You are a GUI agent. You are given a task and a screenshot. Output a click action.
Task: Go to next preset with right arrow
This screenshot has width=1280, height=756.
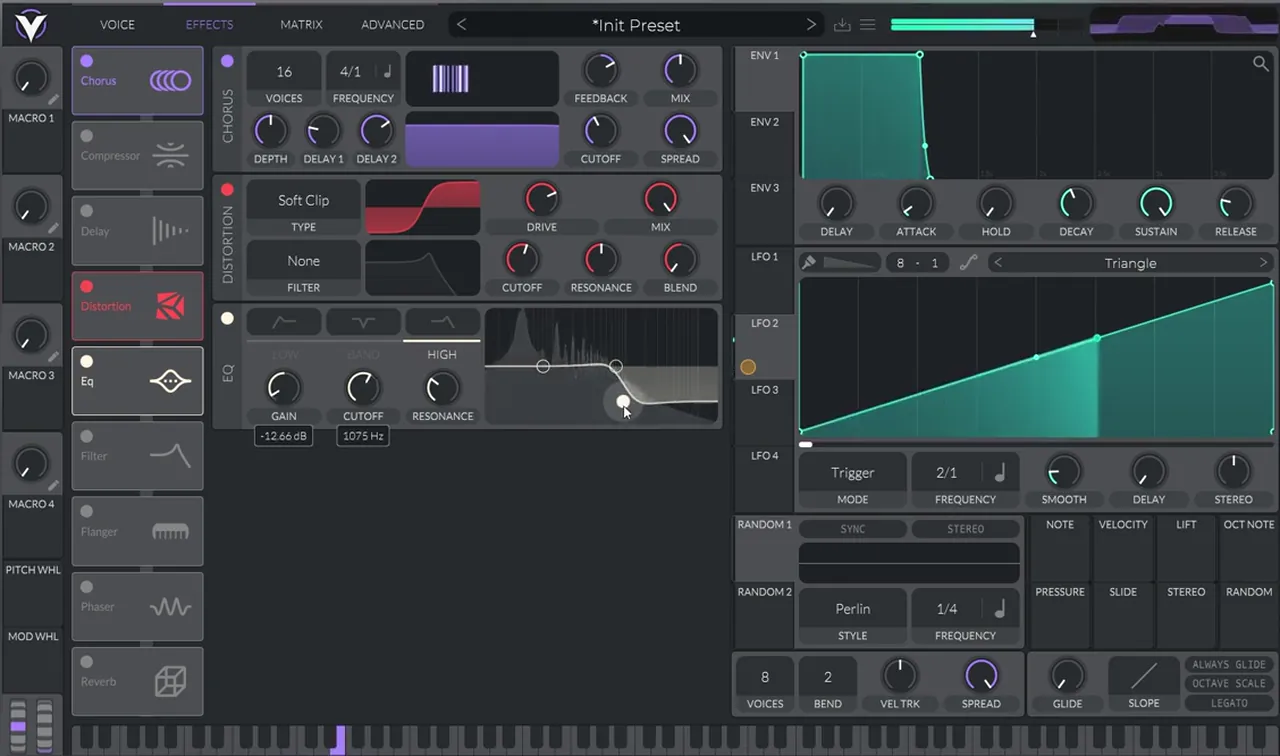[x=811, y=24]
